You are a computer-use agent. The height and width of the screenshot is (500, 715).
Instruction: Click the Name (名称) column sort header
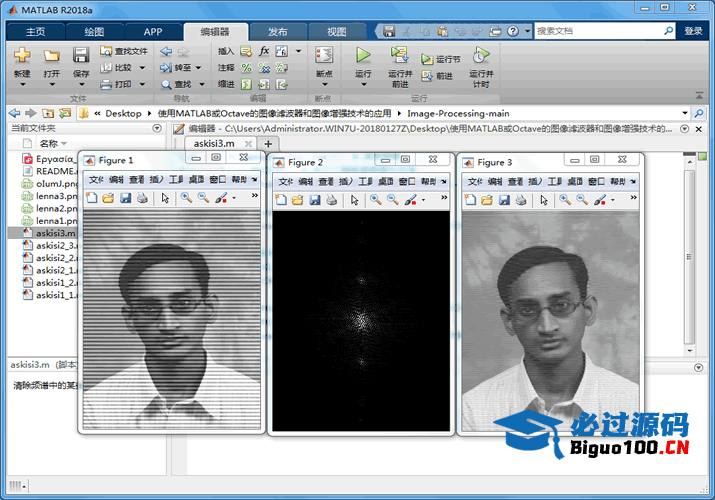click(x=52, y=144)
